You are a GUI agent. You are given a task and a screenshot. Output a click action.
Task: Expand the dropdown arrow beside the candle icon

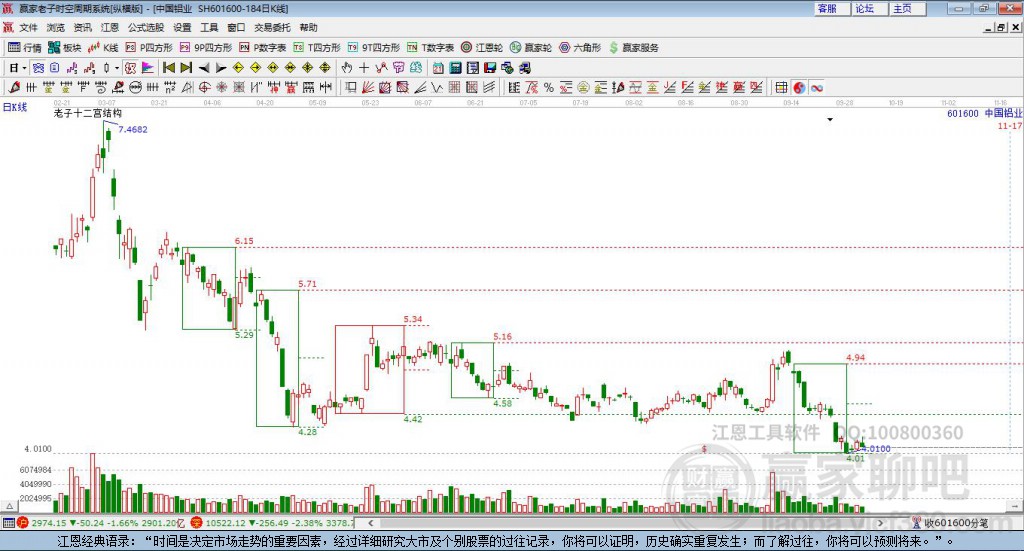tap(117, 68)
